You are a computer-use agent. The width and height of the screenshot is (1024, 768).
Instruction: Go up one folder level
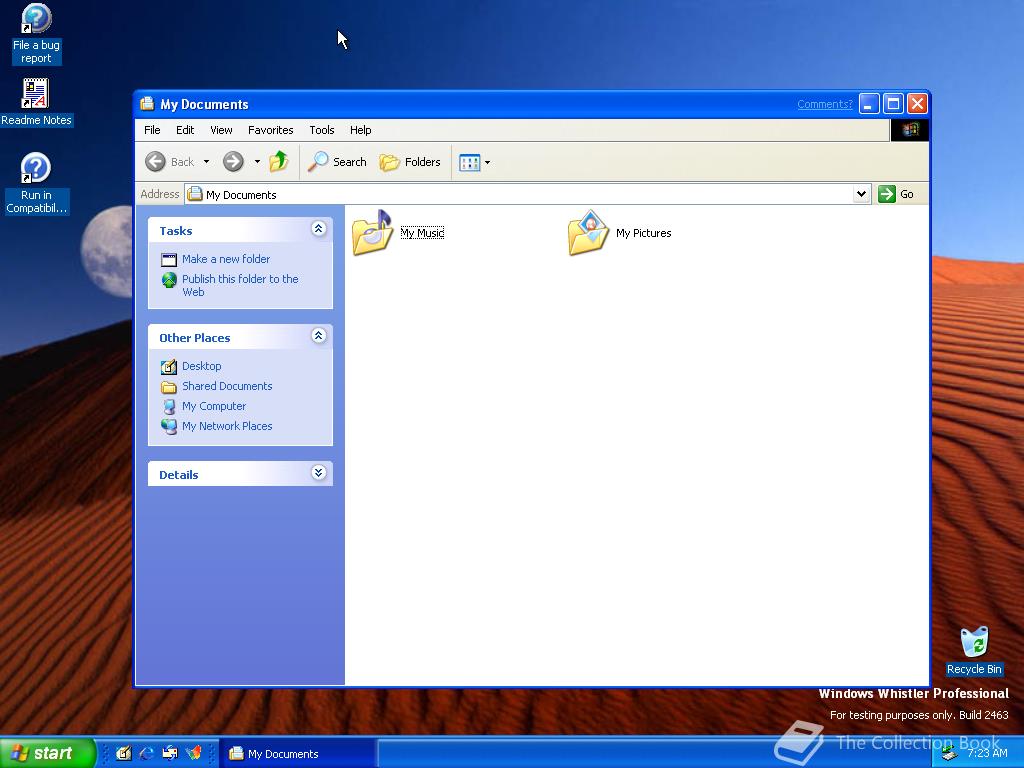point(279,161)
